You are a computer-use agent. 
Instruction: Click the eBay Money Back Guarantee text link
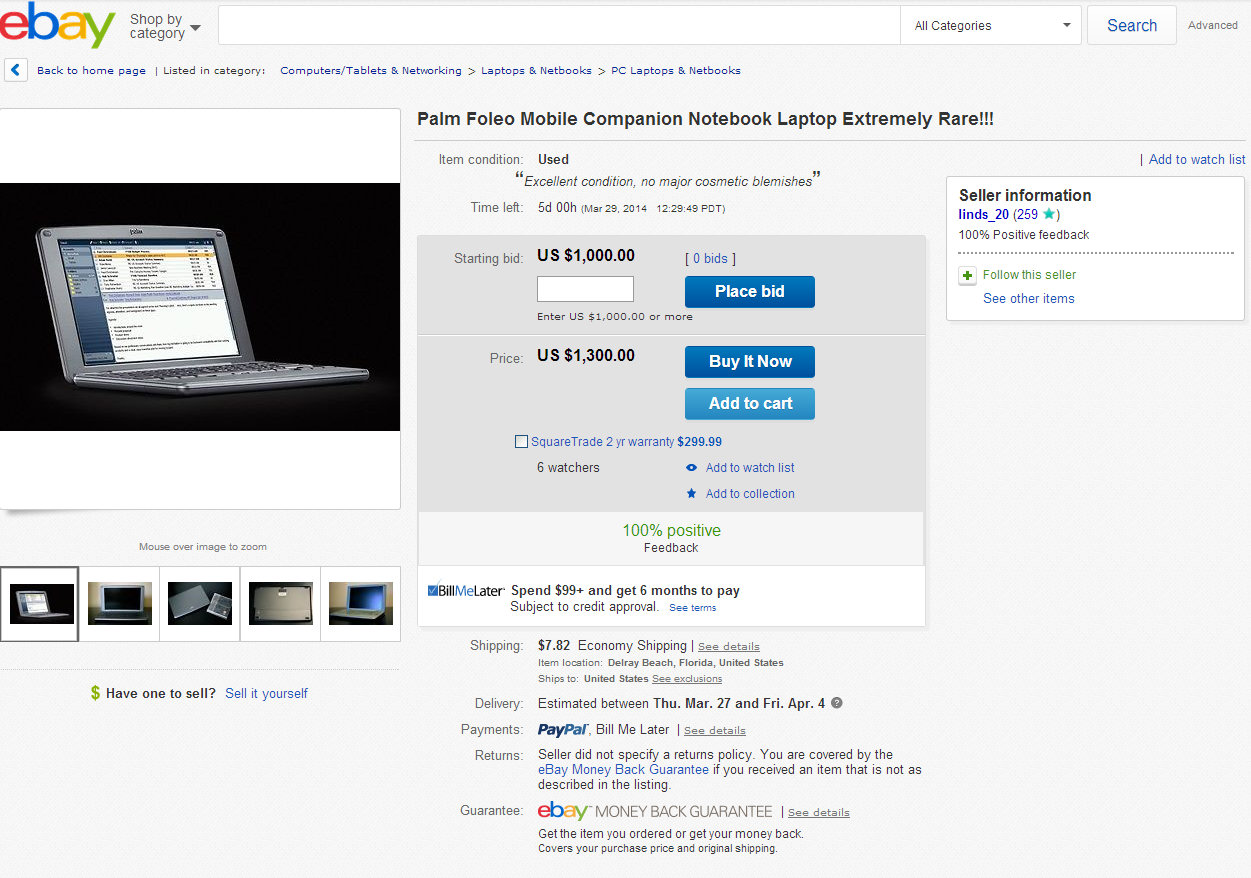[x=624, y=770]
